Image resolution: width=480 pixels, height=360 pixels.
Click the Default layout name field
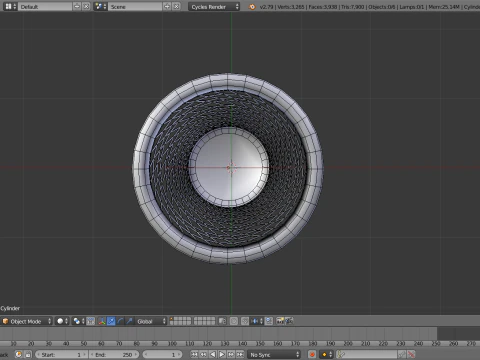click(45, 6)
